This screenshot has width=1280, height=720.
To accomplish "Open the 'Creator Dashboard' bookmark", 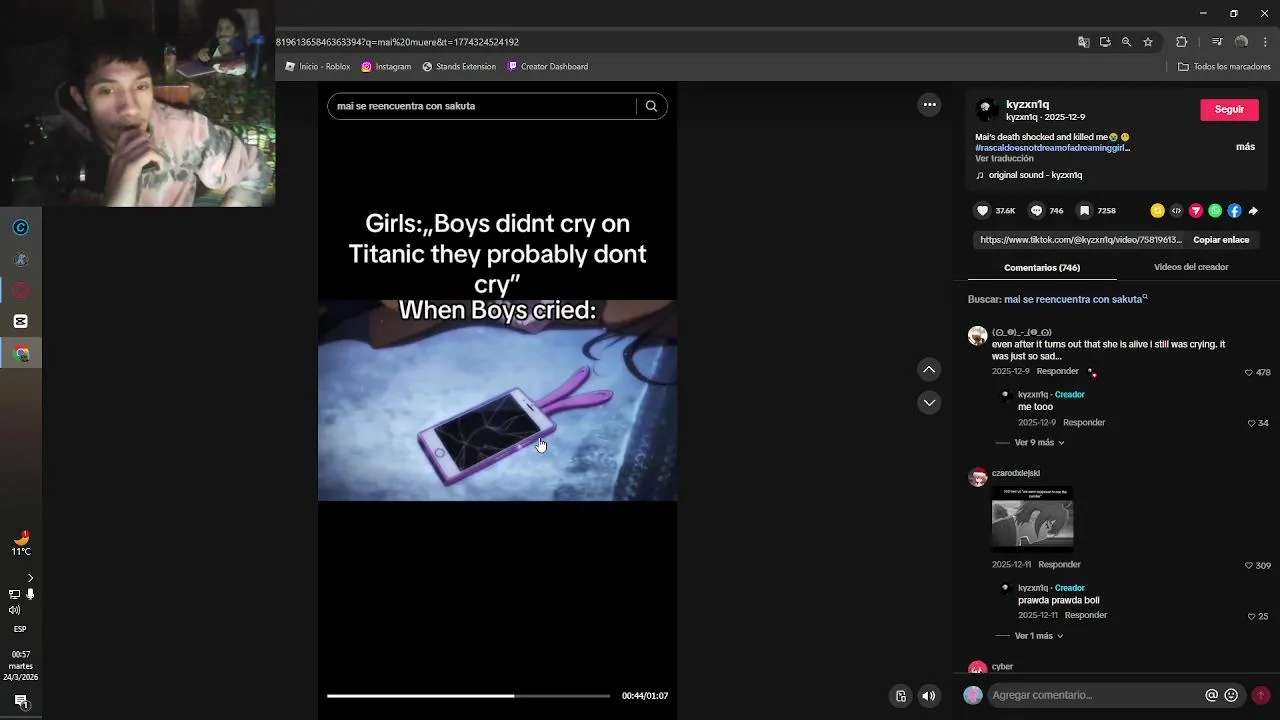I will point(547,67).
